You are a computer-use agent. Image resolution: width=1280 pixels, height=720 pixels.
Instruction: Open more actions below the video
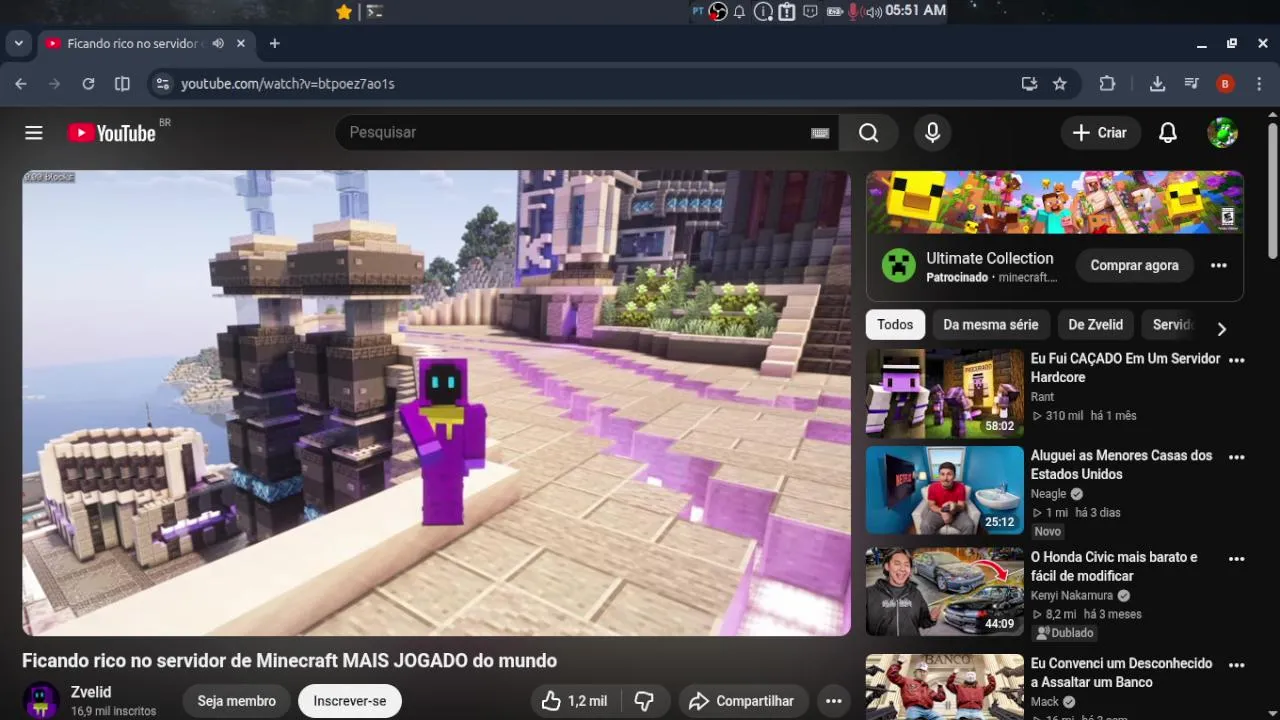pyautogui.click(x=833, y=701)
